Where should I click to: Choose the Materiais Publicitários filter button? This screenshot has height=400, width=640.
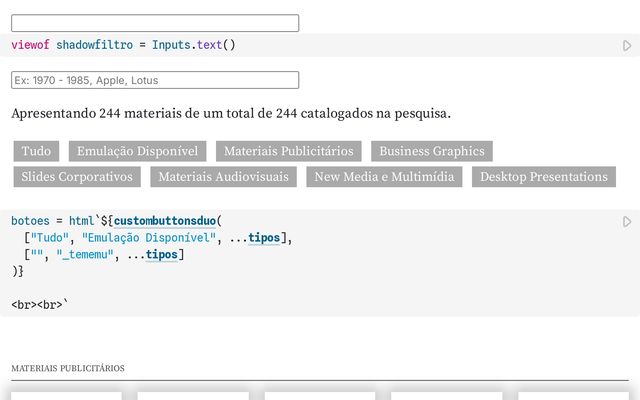288,151
